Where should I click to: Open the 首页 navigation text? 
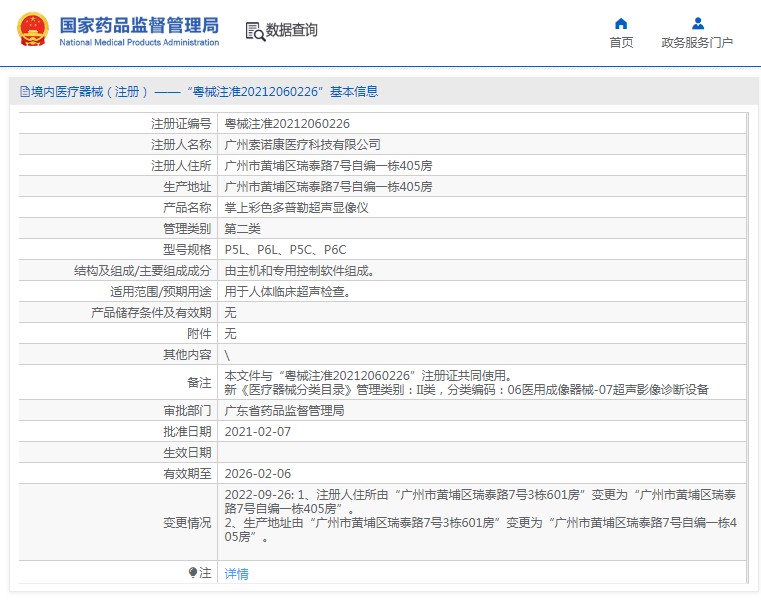coord(621,43)
